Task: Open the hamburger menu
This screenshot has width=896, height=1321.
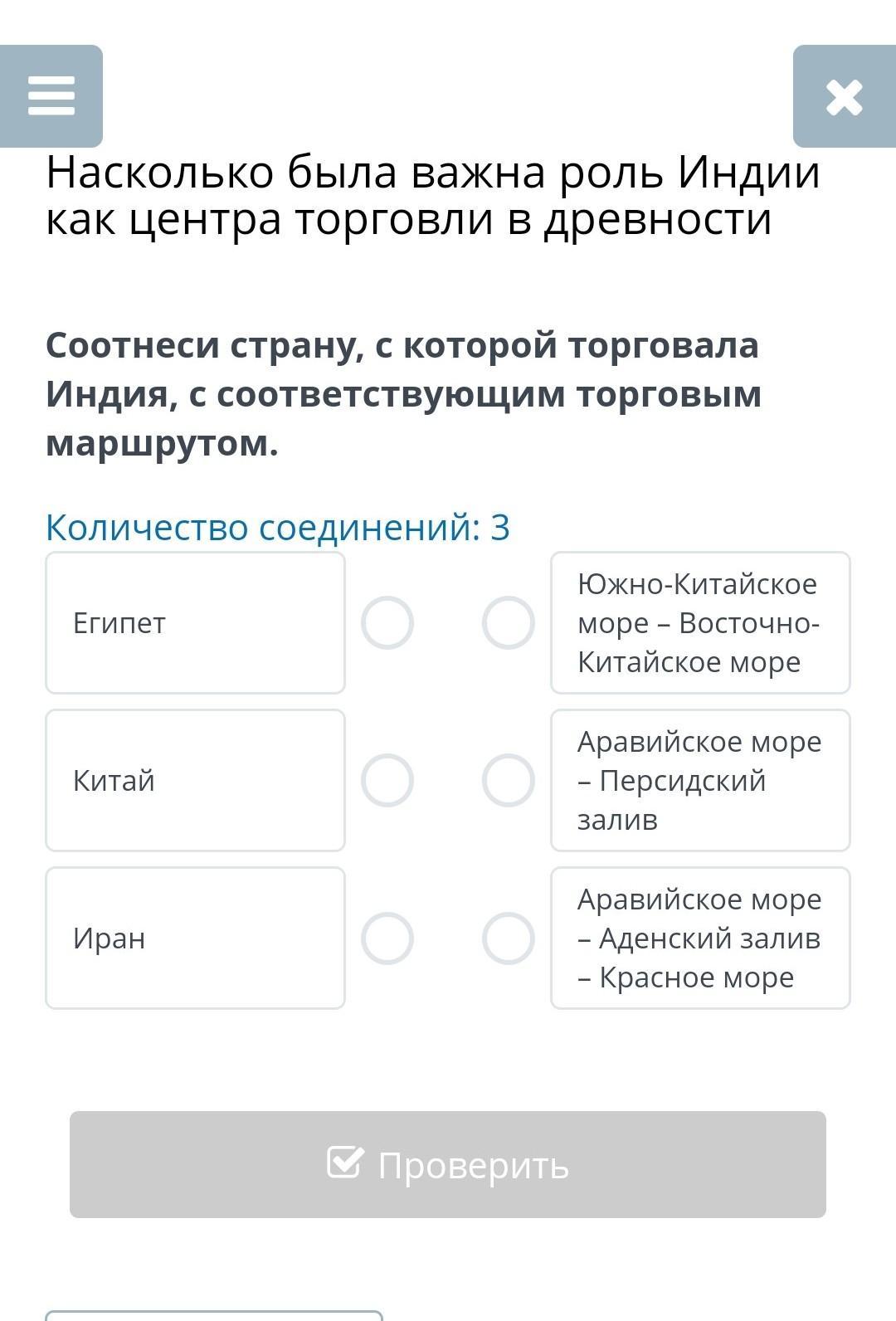Action: coord(51,96)
